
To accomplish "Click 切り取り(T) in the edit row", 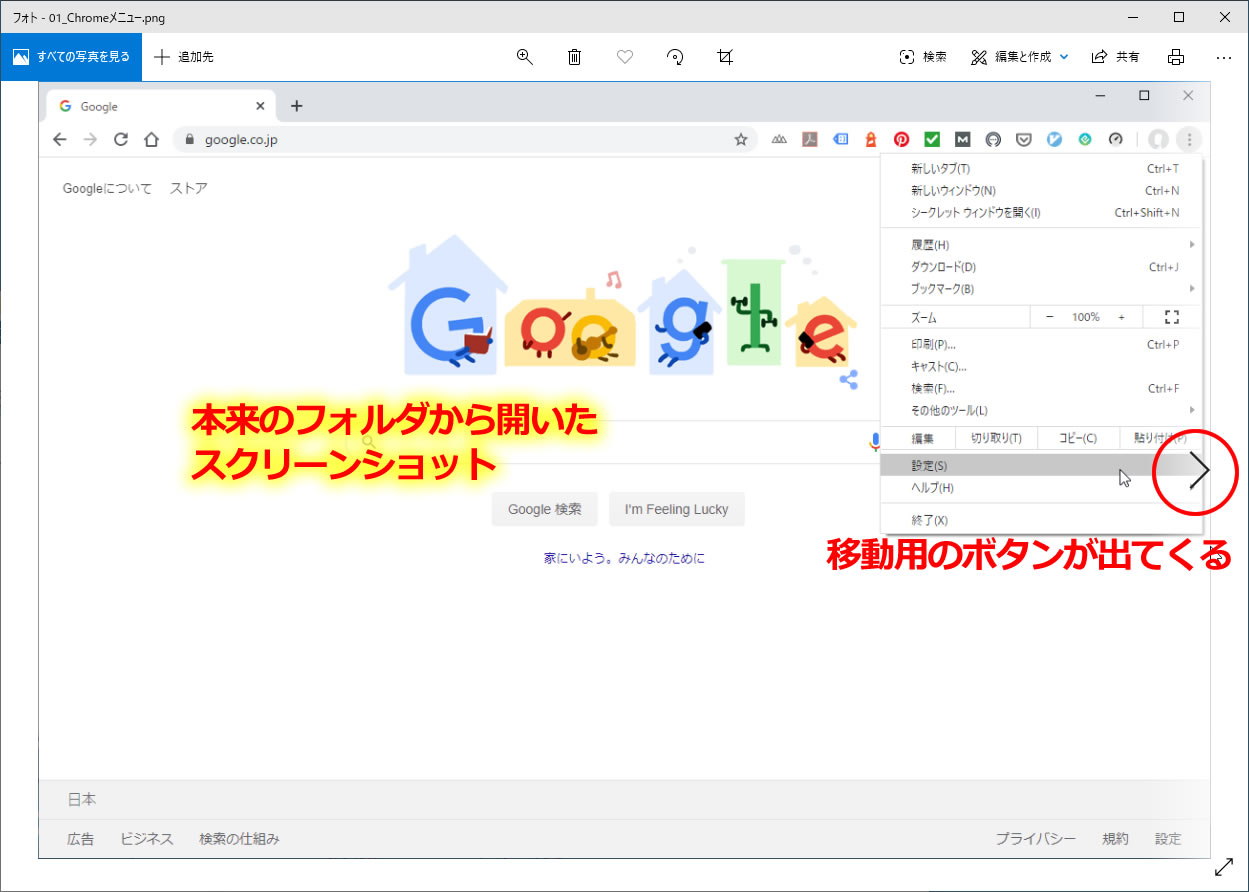I will [996, 438].
